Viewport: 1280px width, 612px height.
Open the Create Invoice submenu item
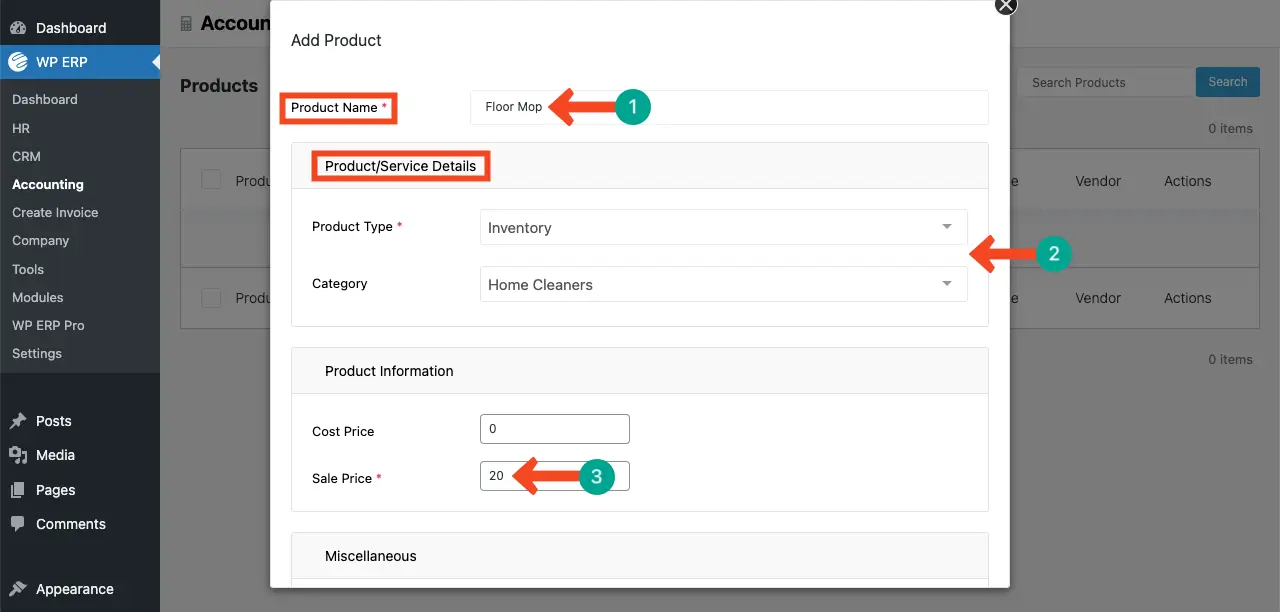coord(55,212)
